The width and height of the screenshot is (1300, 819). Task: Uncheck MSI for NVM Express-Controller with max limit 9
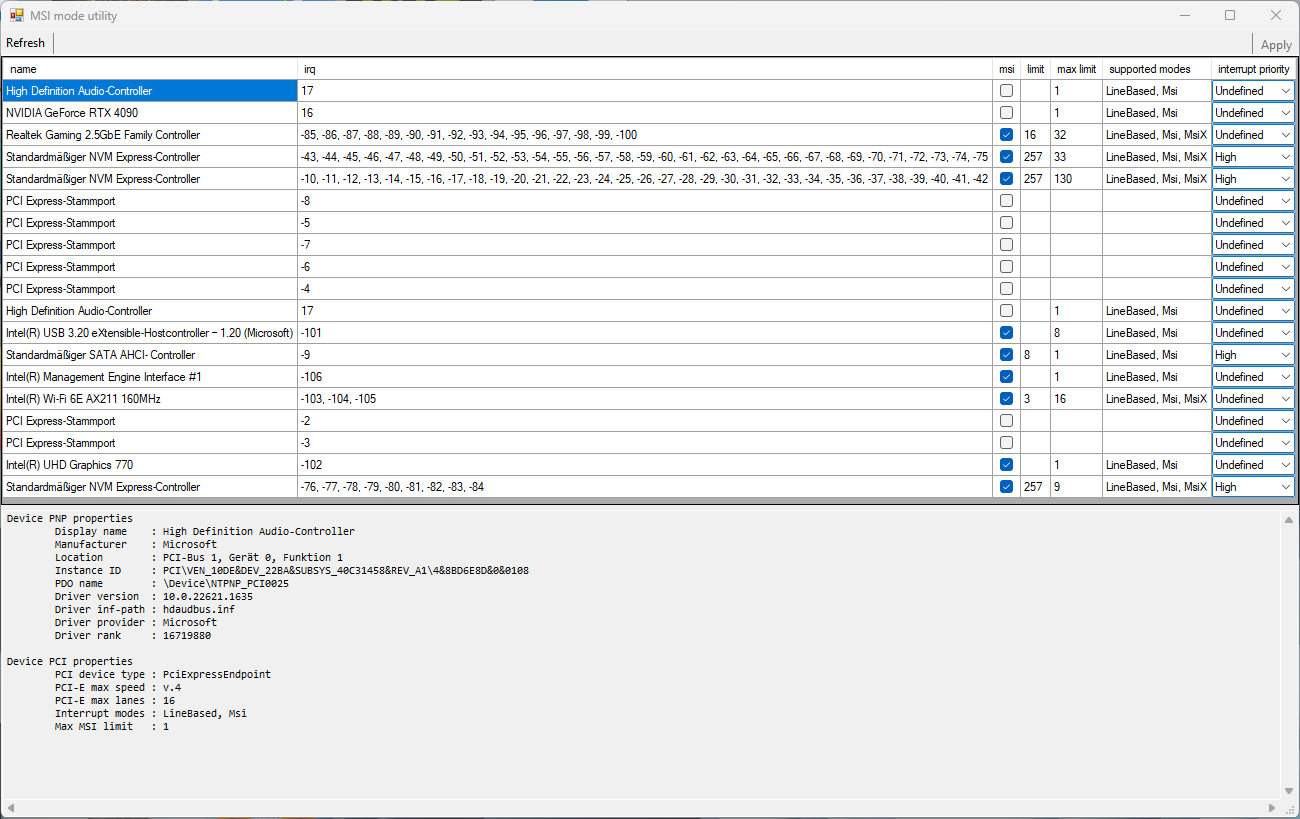[1006, 487]
